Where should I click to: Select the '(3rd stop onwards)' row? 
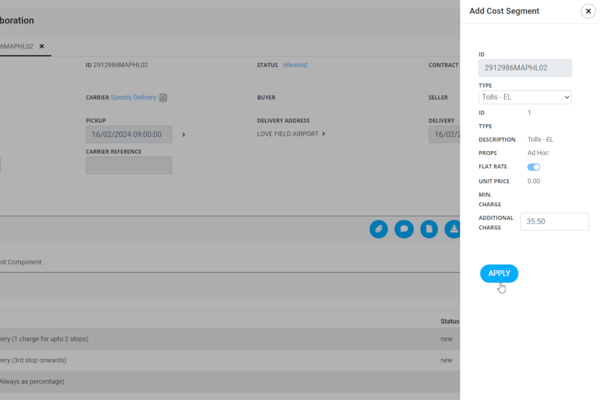[230, 360]
